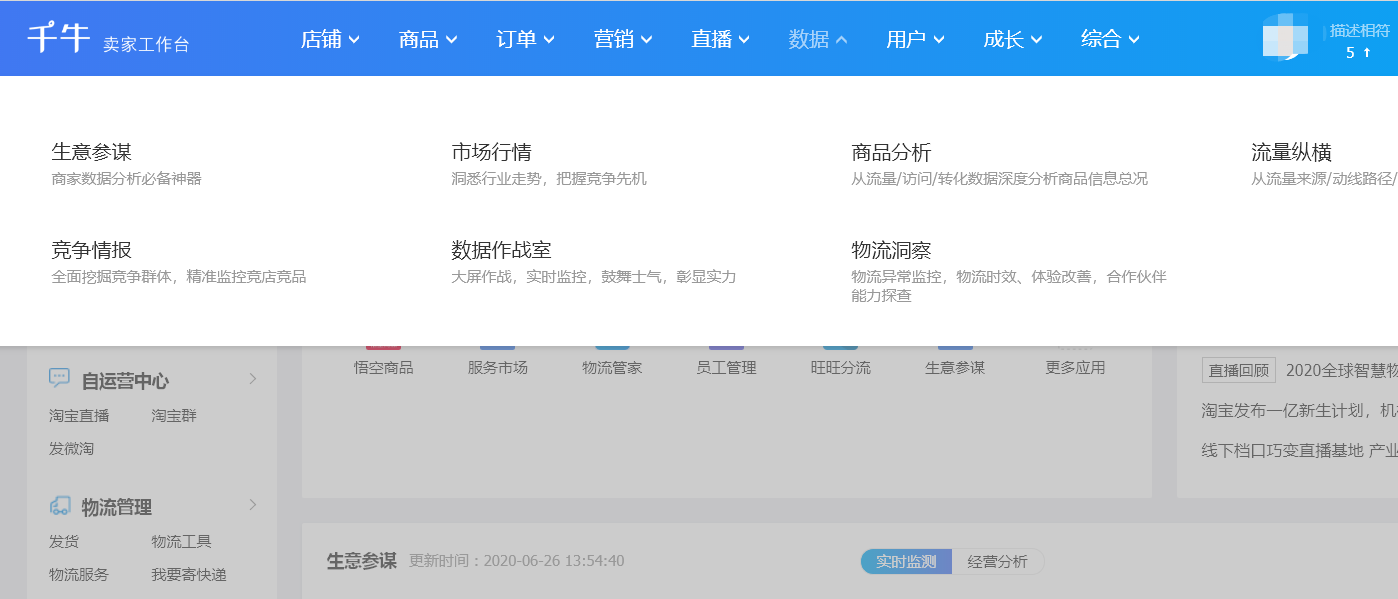This screenshot has width=1398, height=599.
Task: Select 市场行情 in the 数据 menu
Action: click(492, 152)
